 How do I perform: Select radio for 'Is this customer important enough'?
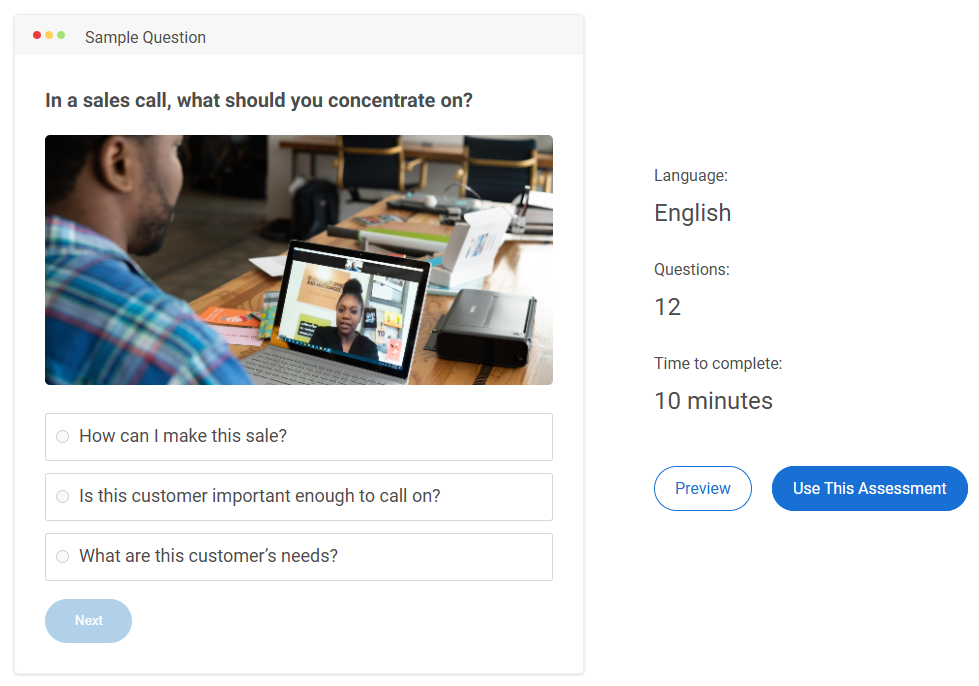[x=62, y=496]
